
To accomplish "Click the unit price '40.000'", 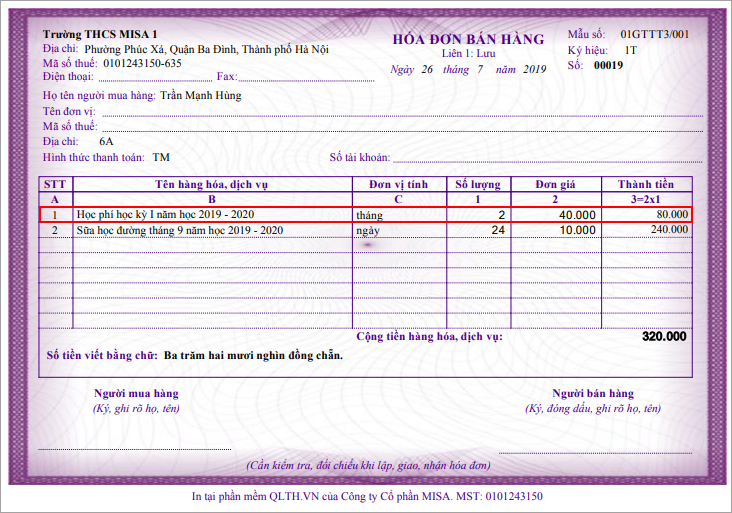I will [x=577, y=215].
